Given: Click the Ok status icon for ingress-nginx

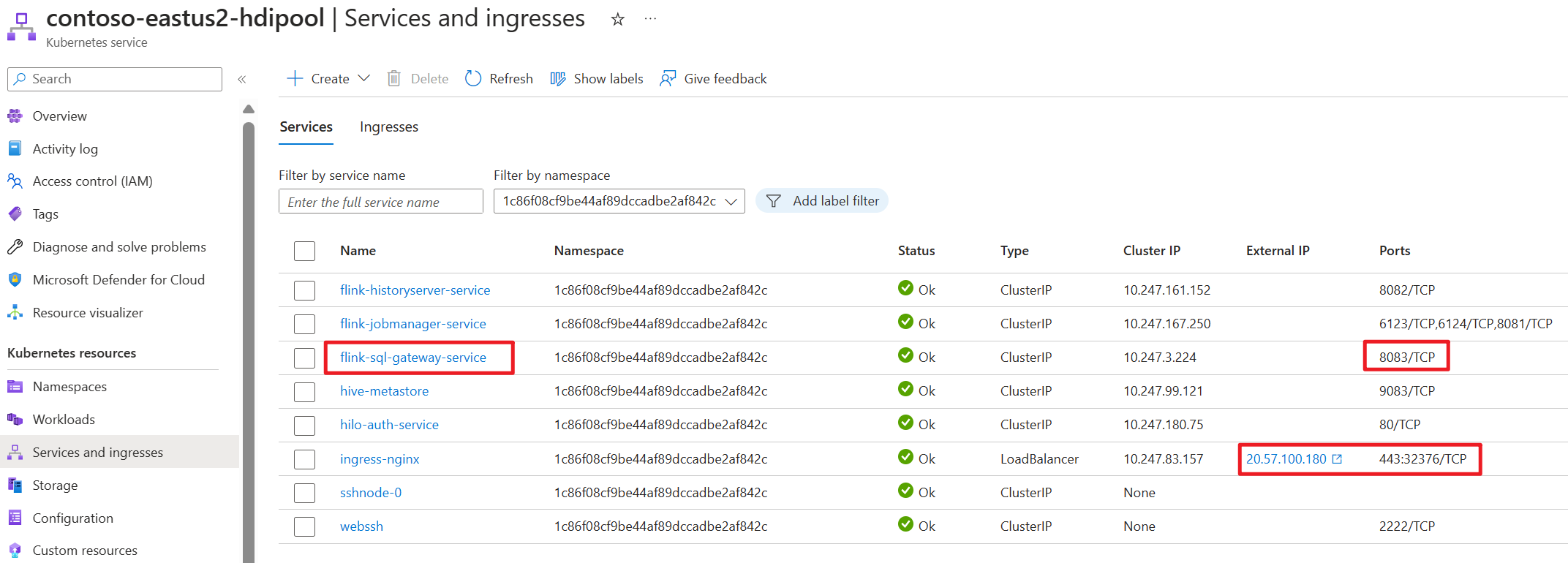Looking at the screenshot, I should (905, 457).
